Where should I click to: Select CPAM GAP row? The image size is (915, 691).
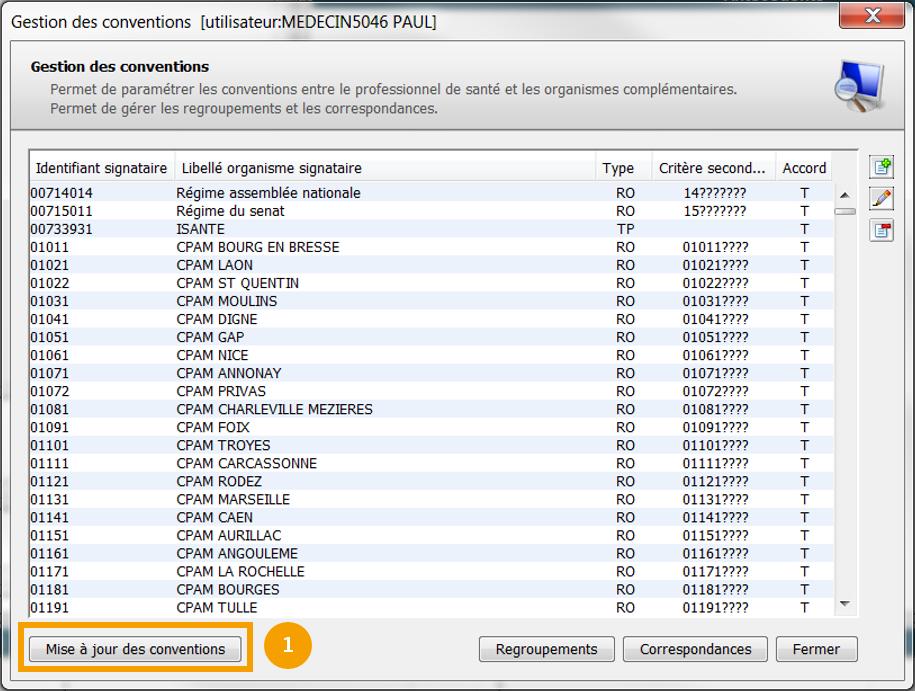pyautogui.click(x=431, y=337)
